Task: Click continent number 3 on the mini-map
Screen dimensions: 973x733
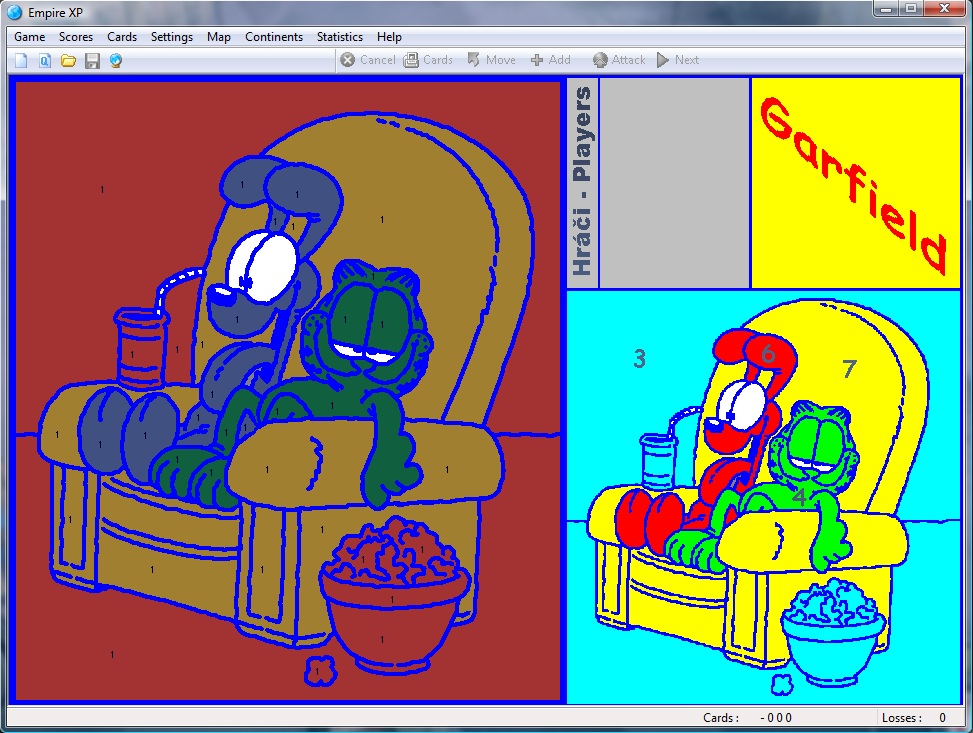Action: pyautogui.click(x=639, y=358)
